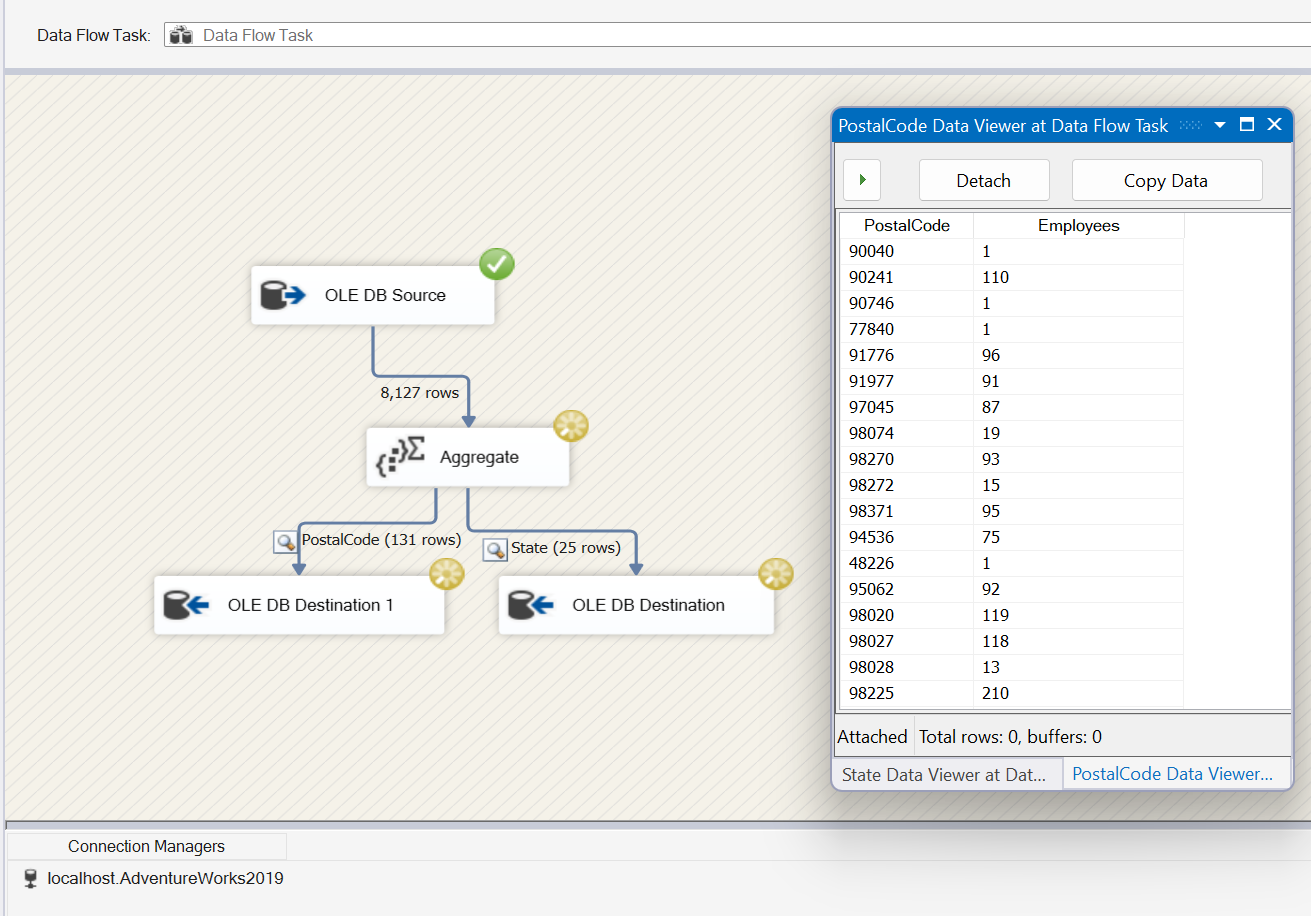The height and width of the screenshot is (916, 1311).
Task: Switch to State Data Viewer tab
Action: (x=947, y=774)
